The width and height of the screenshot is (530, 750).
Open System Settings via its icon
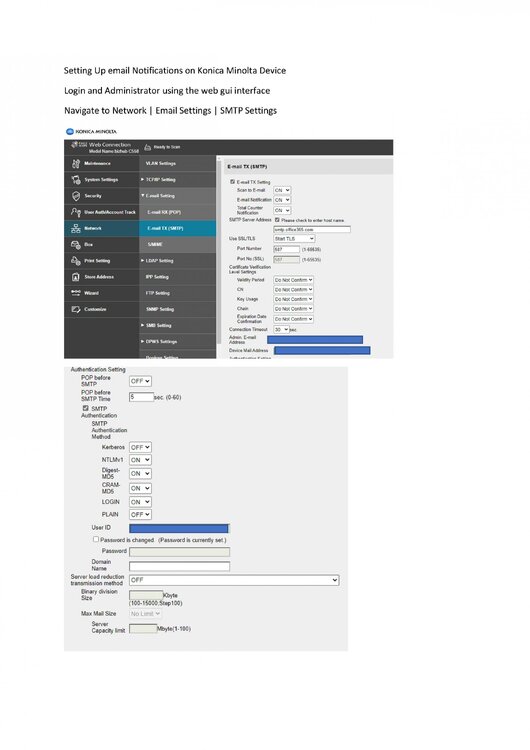76,180
